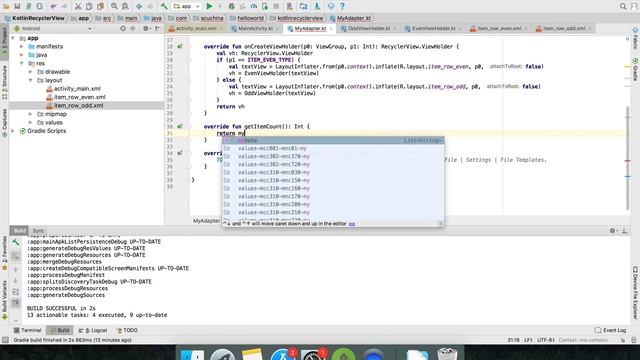The width and height of the screenshot is (640, 360).
Task: Click the Project panel settings gear
Action: (146, 29)
